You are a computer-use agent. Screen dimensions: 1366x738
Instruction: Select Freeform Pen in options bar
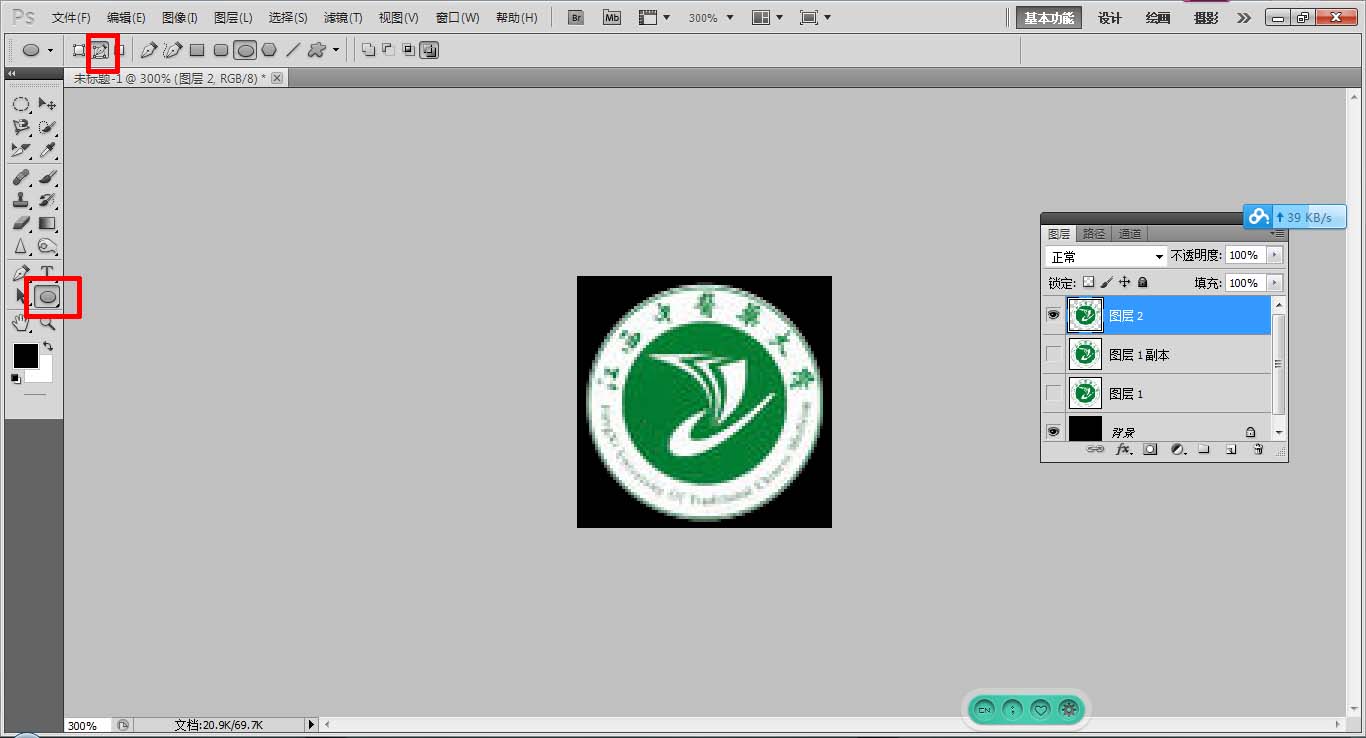[x=173, y=50]
